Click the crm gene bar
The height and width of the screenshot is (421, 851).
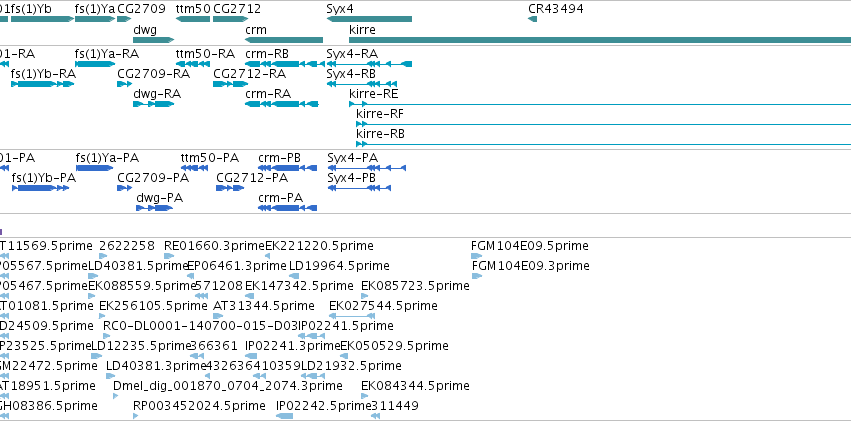click(x=284, y=40)
